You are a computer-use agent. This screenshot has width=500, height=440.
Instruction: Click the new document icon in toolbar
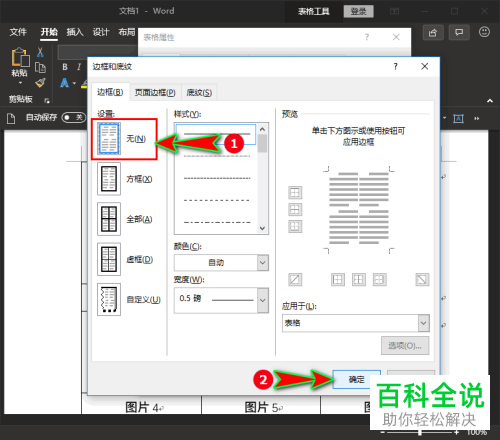click(x=11, y=118)
